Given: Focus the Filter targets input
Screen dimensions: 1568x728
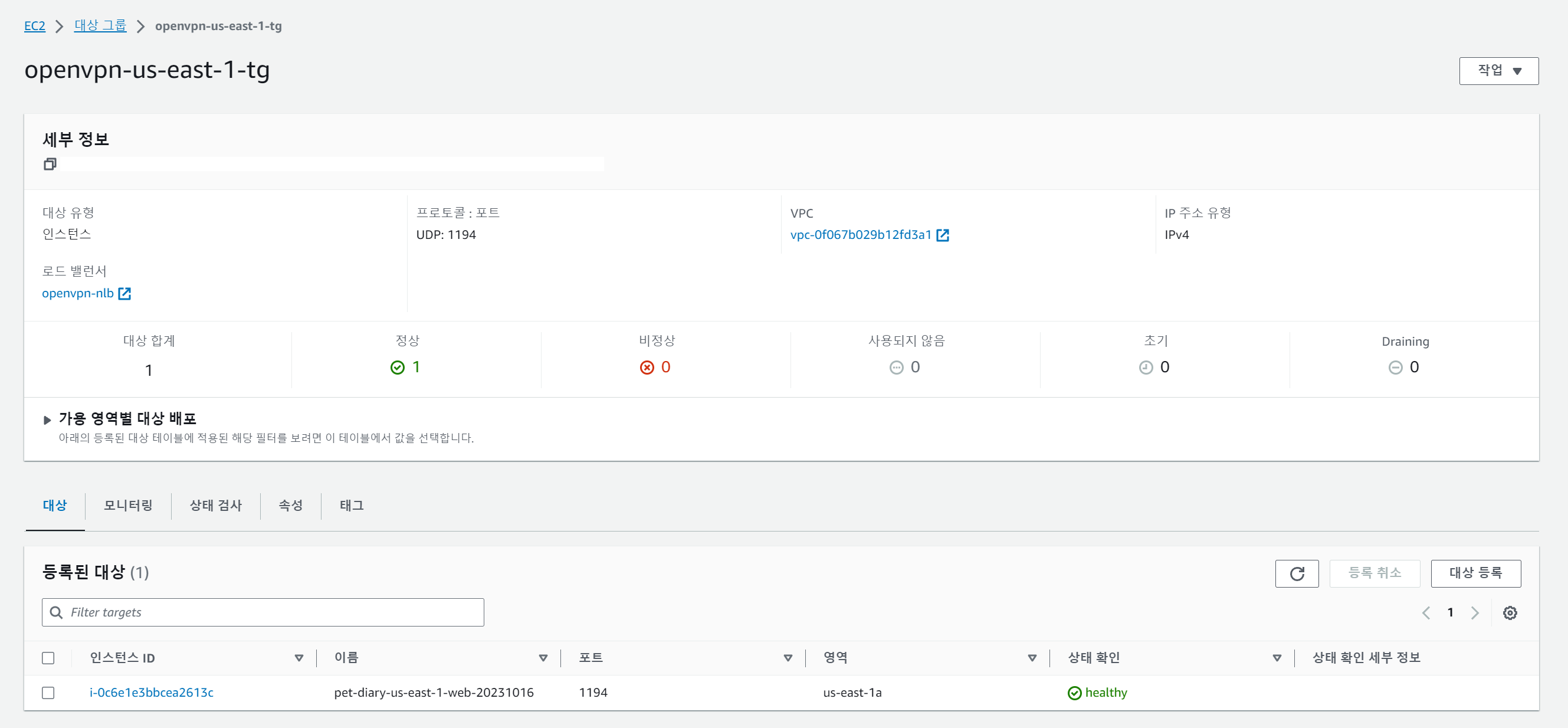Looking at the screenshot, I should tap(263, 612).
